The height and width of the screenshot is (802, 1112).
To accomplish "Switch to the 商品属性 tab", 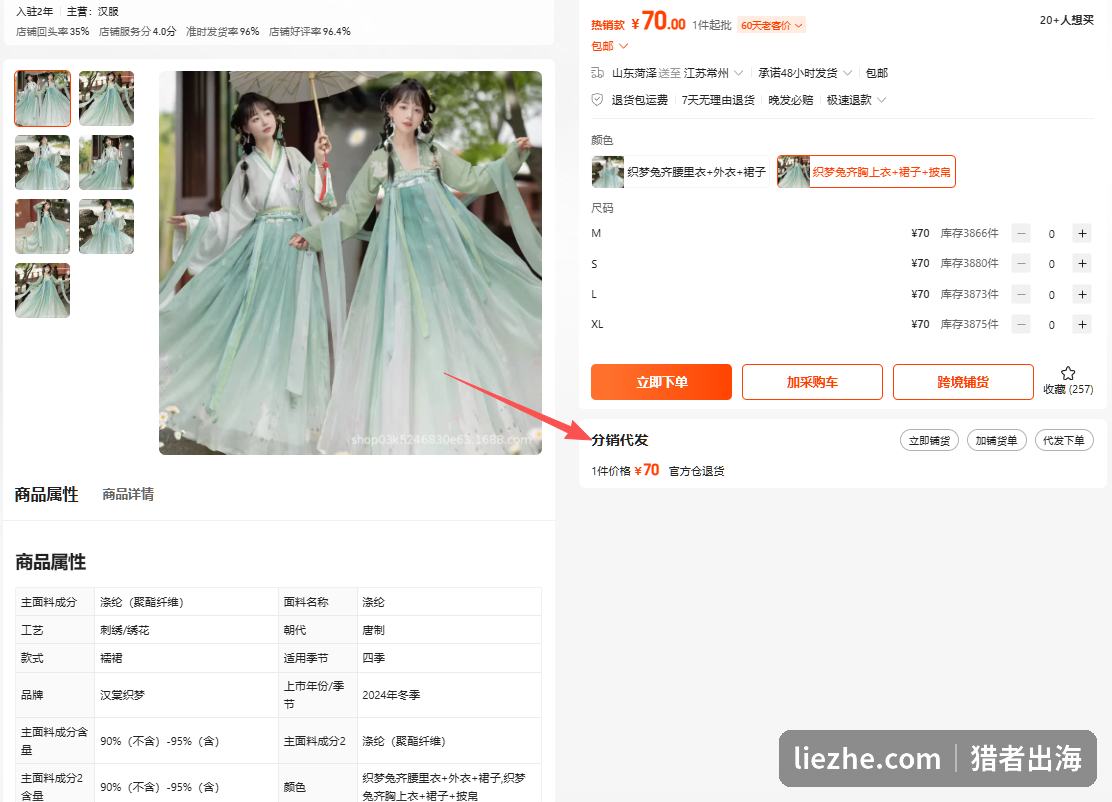I will [47, 494].
